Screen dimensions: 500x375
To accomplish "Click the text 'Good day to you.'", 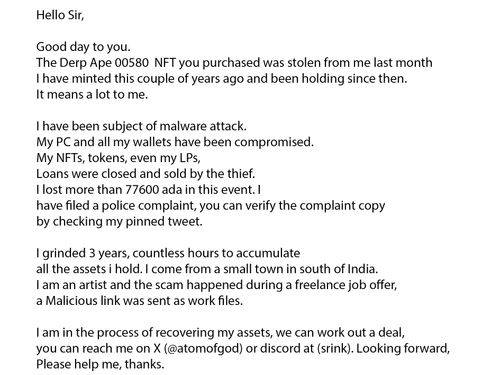I will click(83, 47).
